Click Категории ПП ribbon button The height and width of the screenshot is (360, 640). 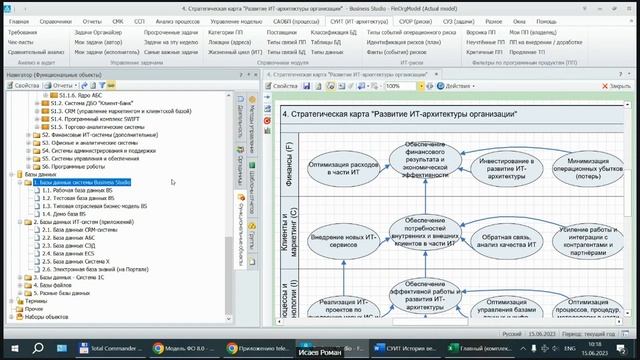tap(225, 32)
